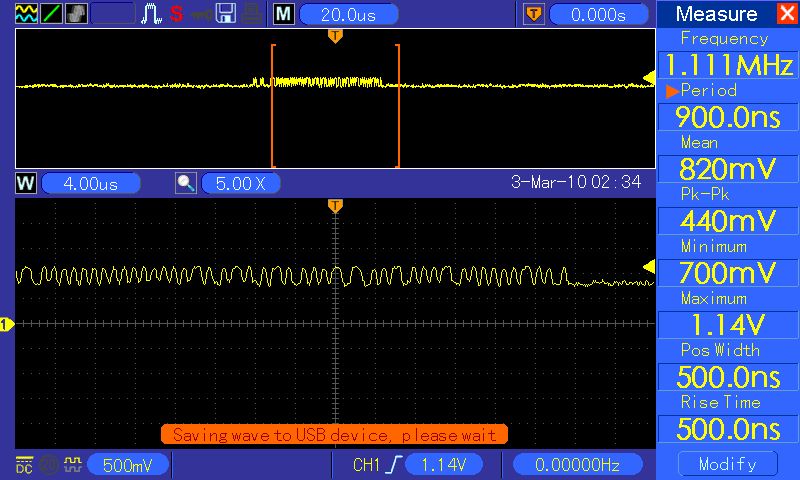Toggle the bandwidth limit waveform icon
The width and height of the screenshot is (800, 480).
click(x=72, y=464)
